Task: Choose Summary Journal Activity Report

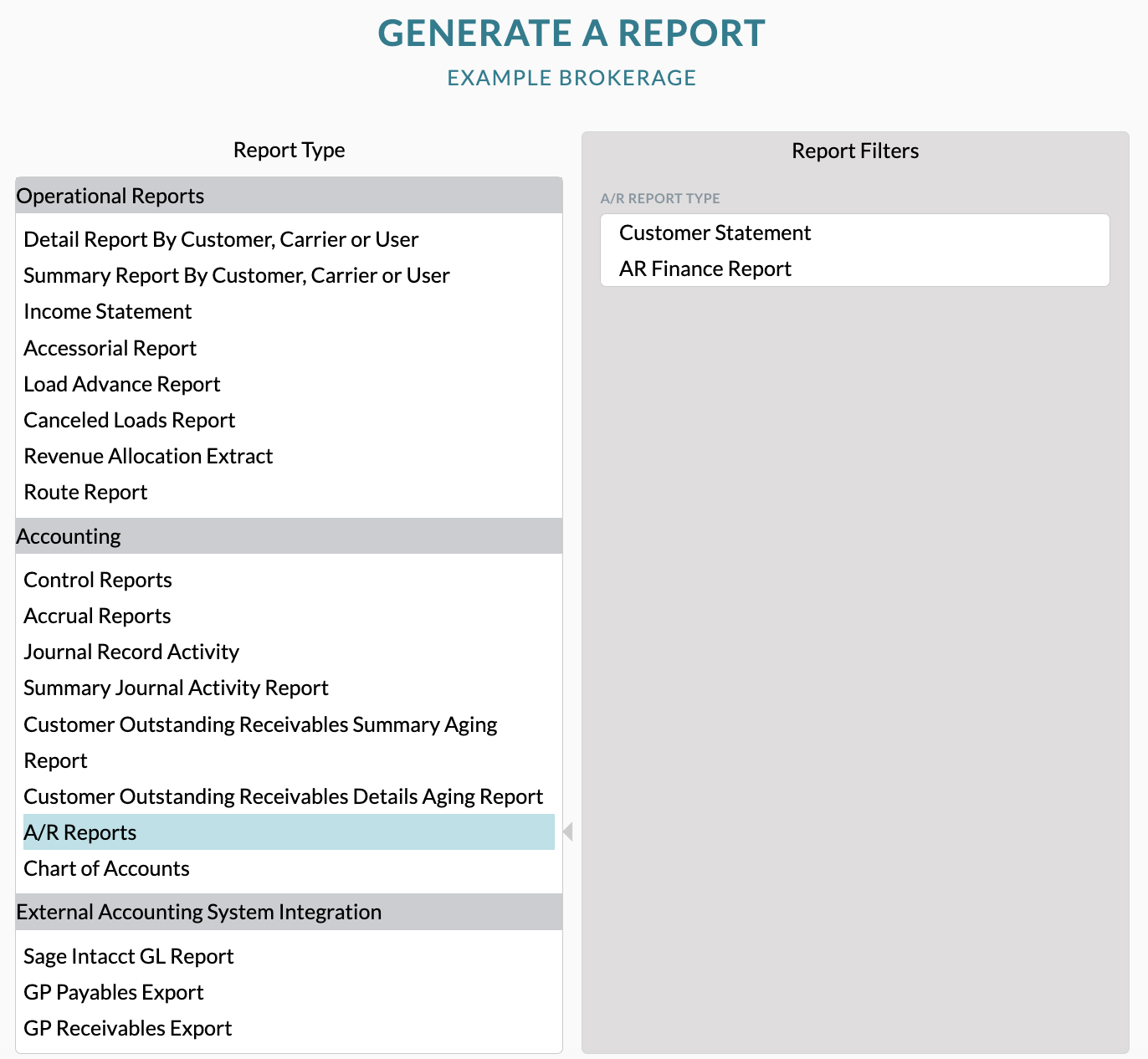Action: pos(176,688)
